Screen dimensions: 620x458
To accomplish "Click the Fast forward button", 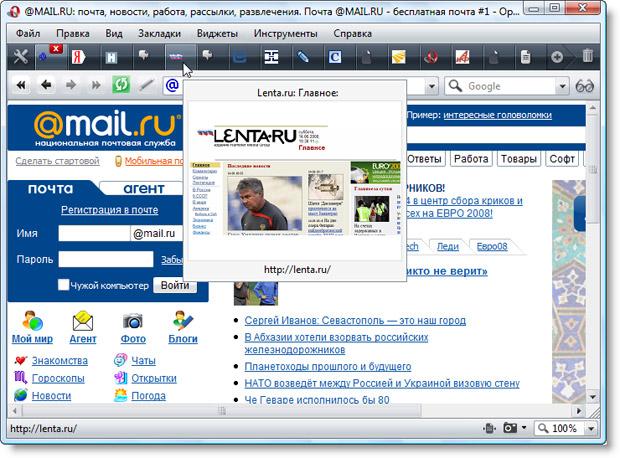I will pyautogui.click(x=96, y=85).
